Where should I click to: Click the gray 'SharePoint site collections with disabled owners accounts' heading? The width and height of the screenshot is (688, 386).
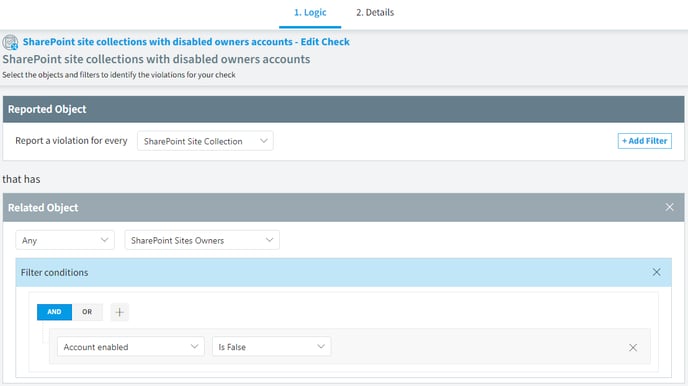(156, 59)
